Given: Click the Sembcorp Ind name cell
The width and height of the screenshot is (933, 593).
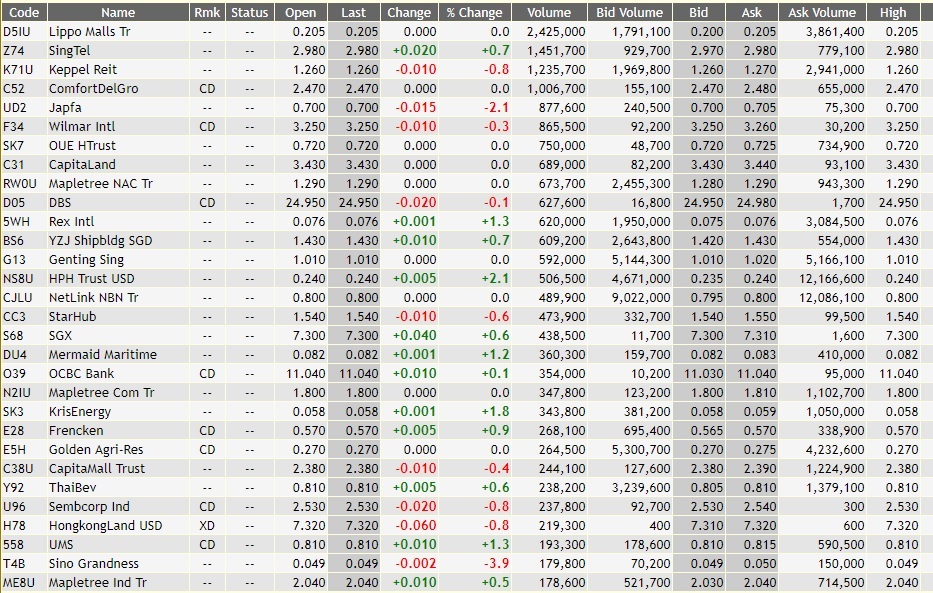Looking at the screenshot, I should click(89, 507).
